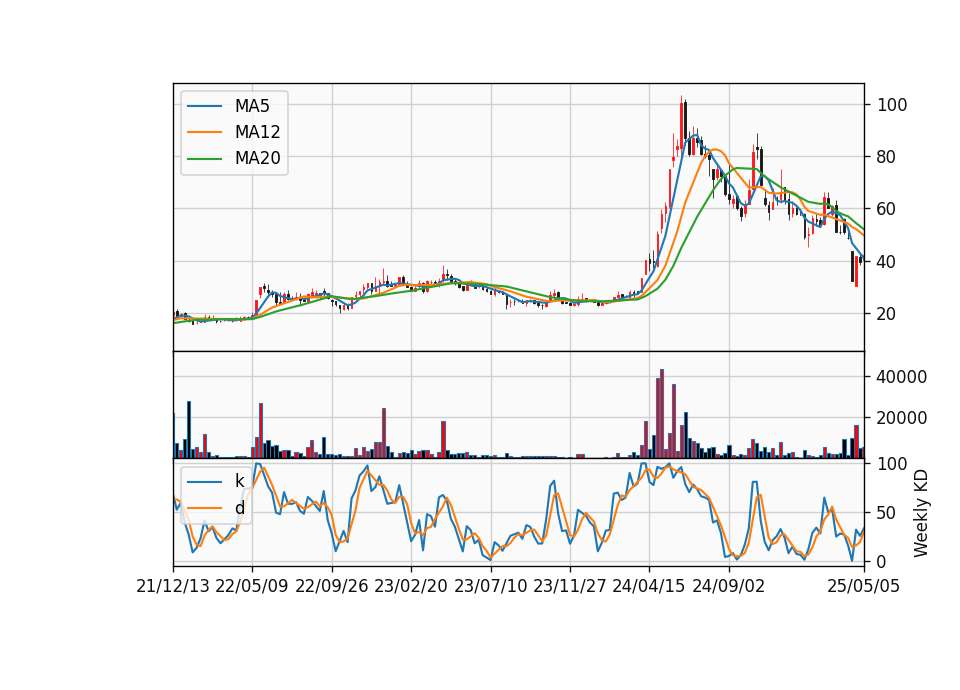
Task: Click the date label 21/12/13
Action: coord(173,586)
